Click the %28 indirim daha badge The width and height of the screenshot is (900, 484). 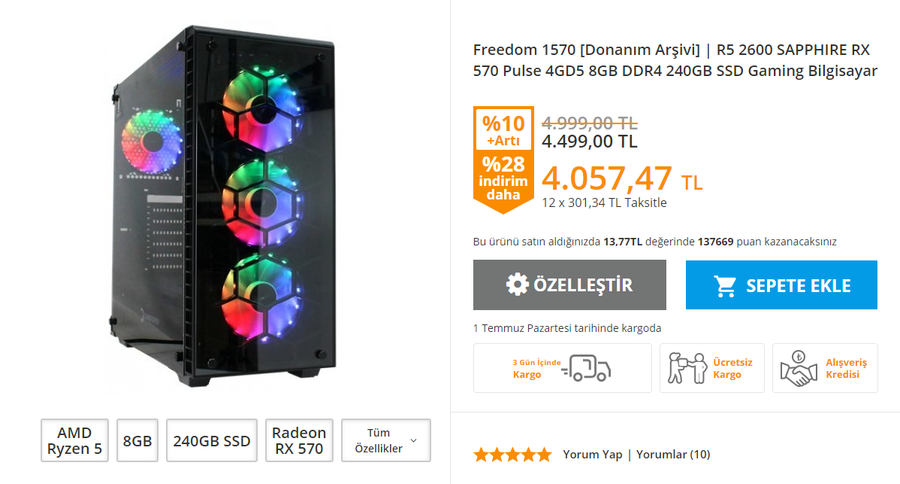(x=503, y=178)
